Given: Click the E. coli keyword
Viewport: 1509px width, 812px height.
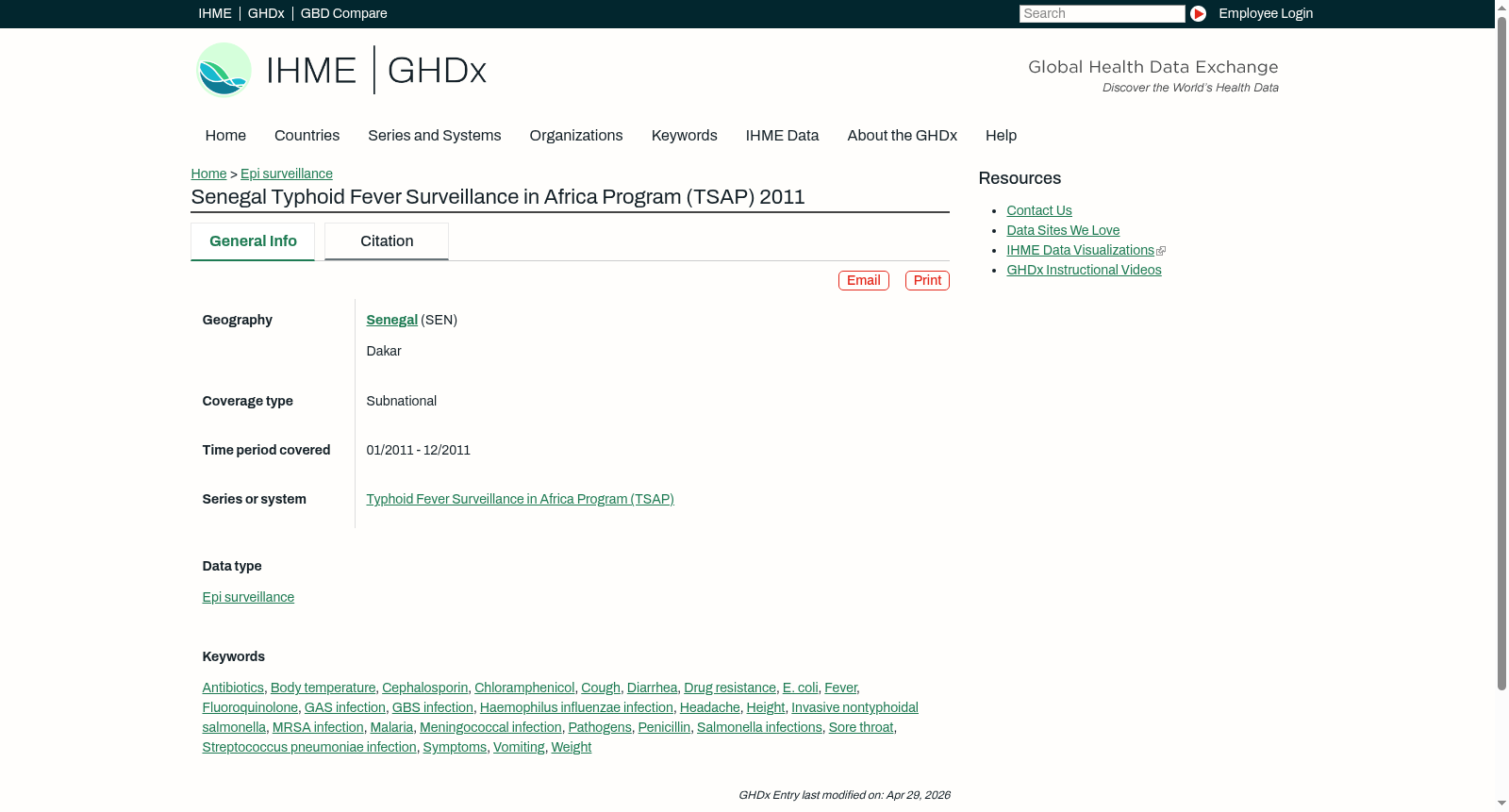Looking at the screenshot, I should [x=800, y=688].
